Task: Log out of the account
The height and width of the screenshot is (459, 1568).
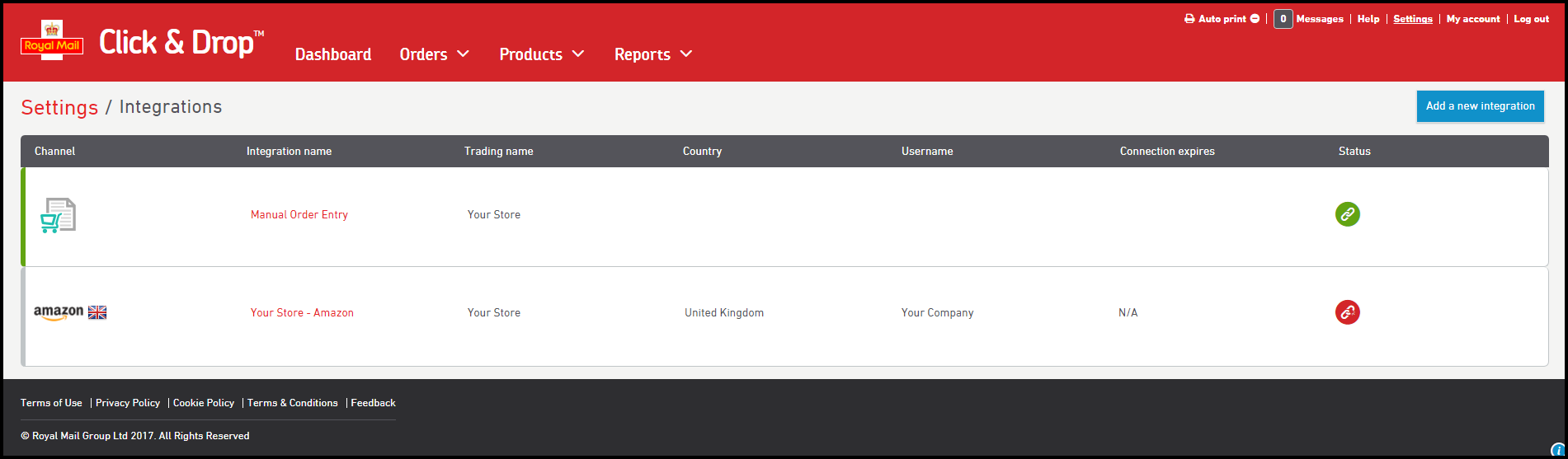Action: [x=1531, y=19]
